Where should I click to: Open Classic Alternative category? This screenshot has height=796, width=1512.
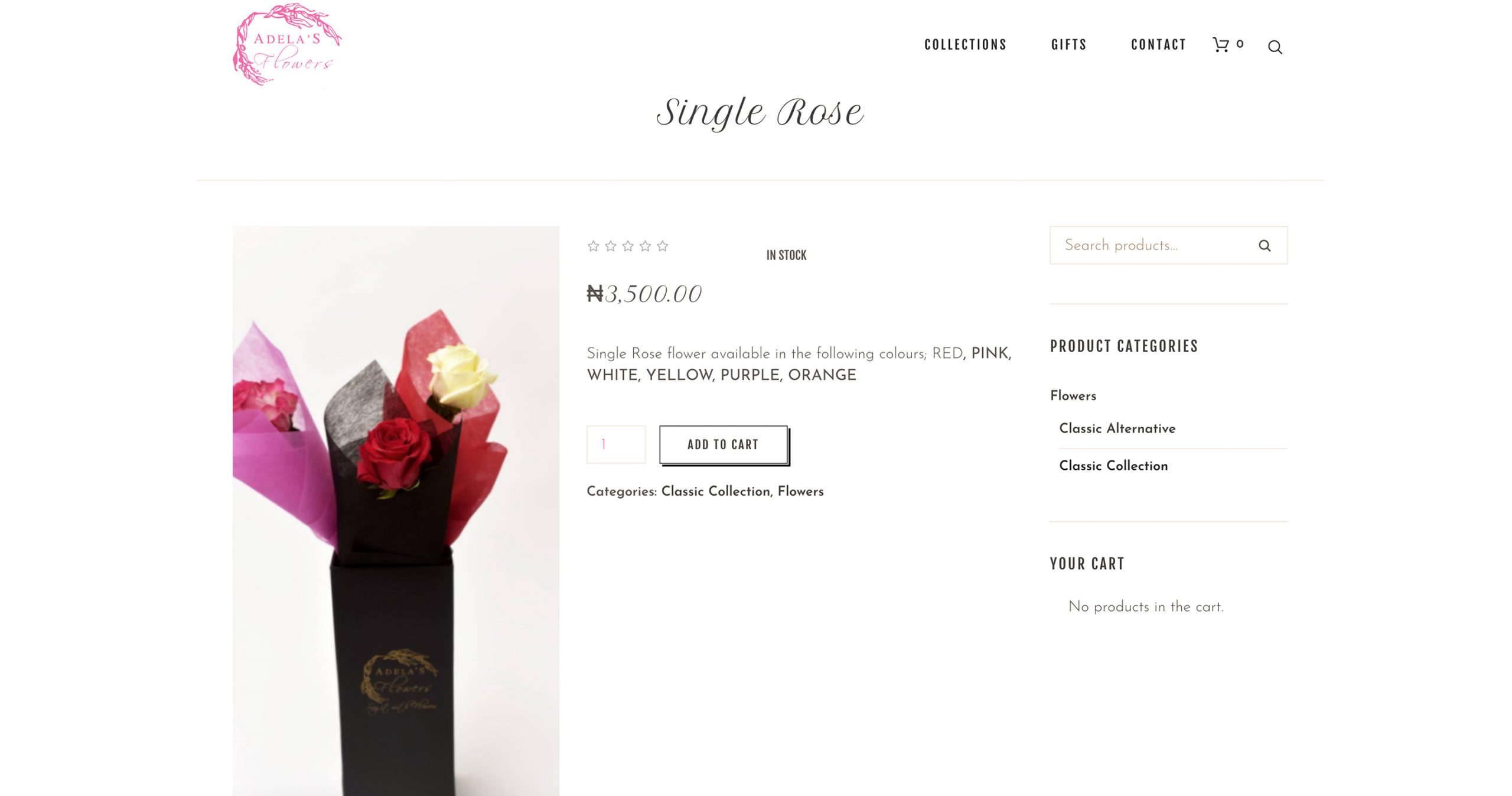pos(1117,428)
